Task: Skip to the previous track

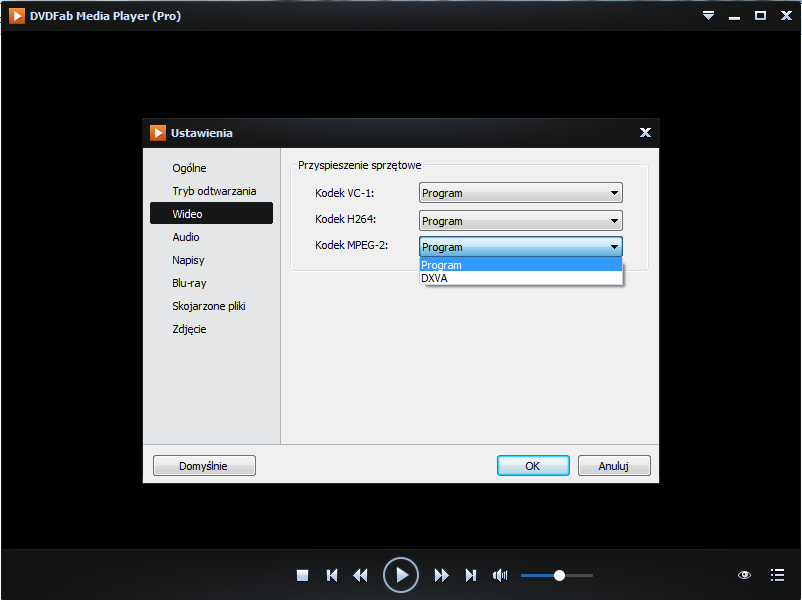Action: 332,575
